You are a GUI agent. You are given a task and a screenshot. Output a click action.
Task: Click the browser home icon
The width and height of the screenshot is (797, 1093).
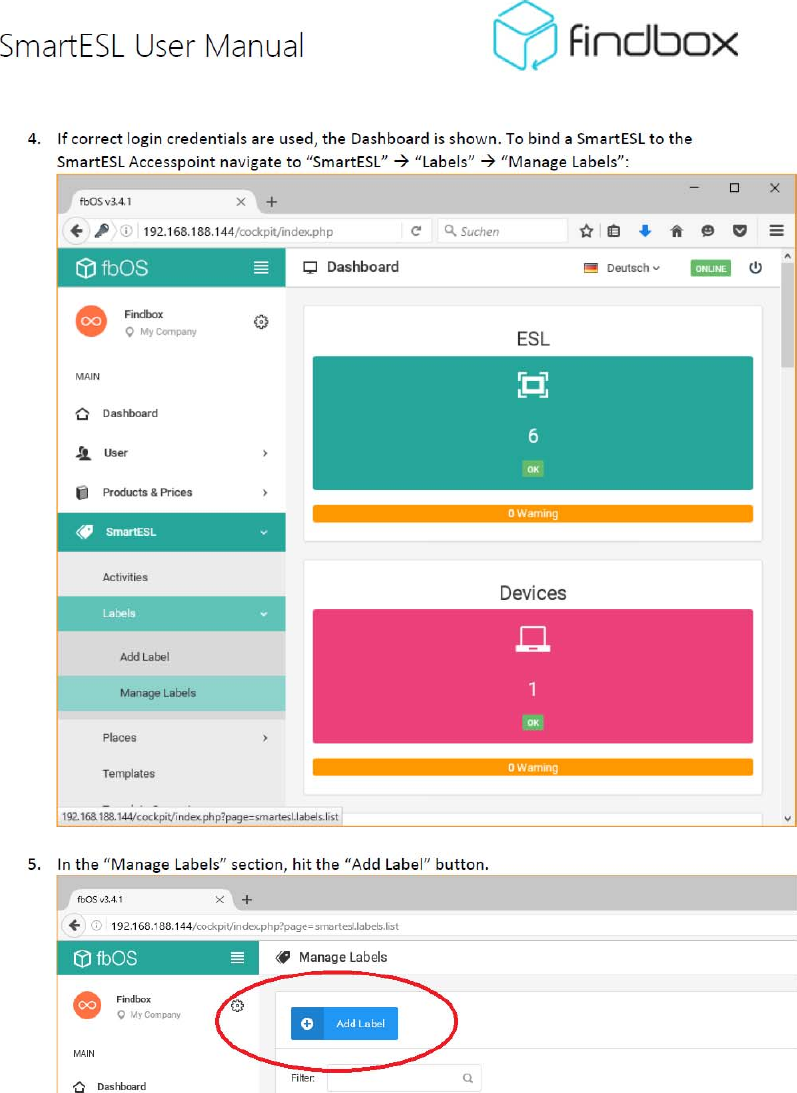pos(676,231)
